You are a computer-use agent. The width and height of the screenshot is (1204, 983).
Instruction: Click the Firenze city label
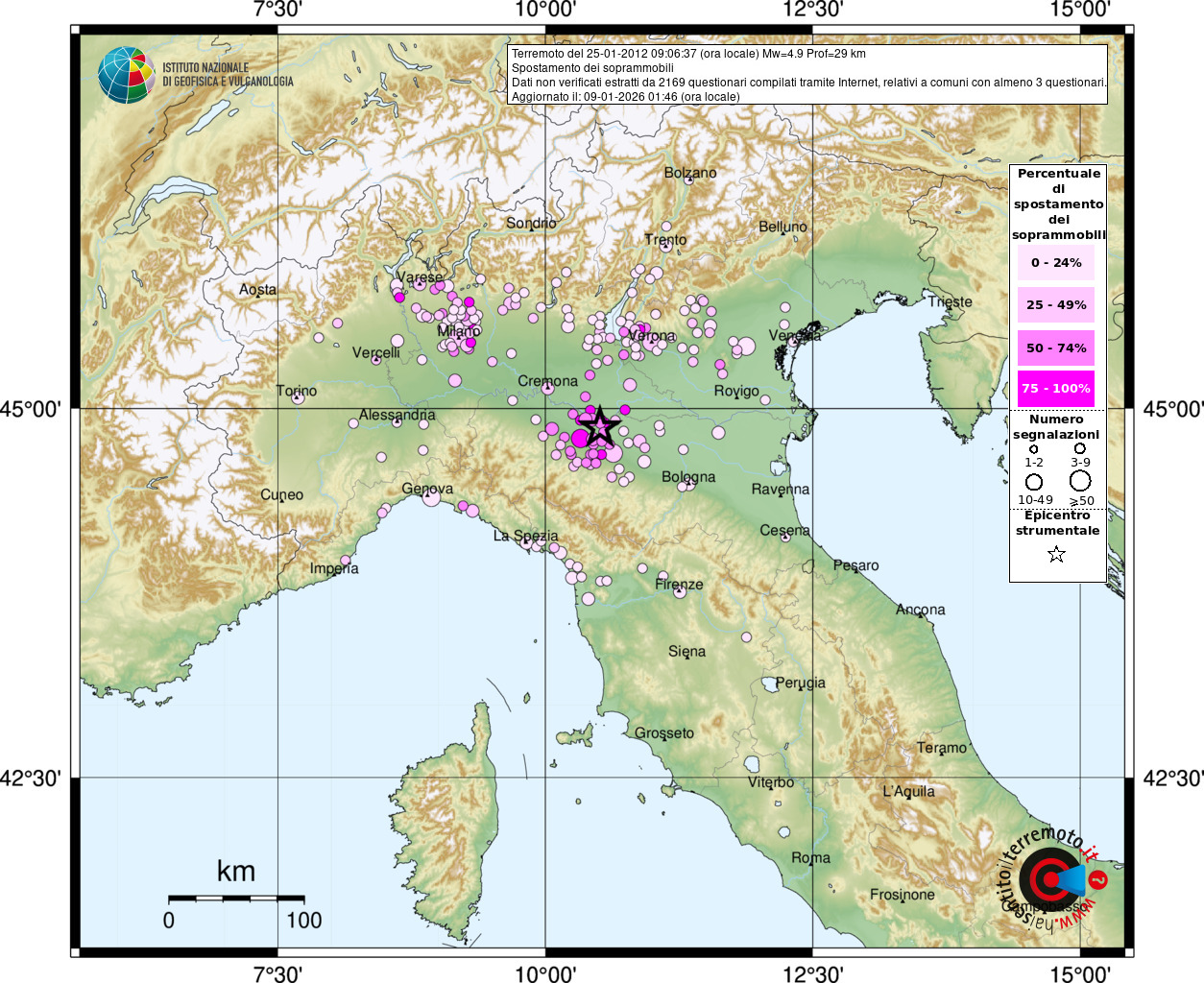click(679, 584)
